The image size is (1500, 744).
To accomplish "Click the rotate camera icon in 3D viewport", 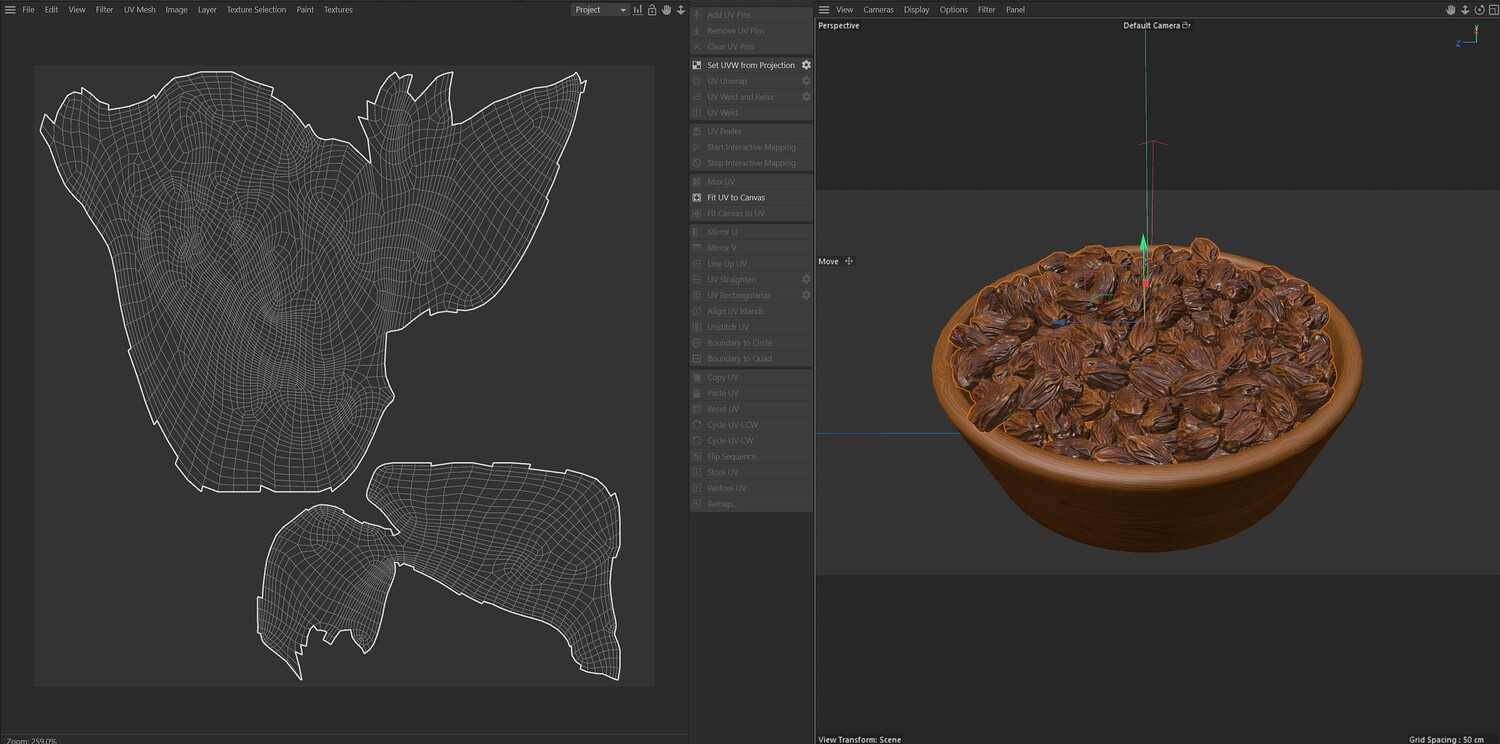I will click(1477, 10).
